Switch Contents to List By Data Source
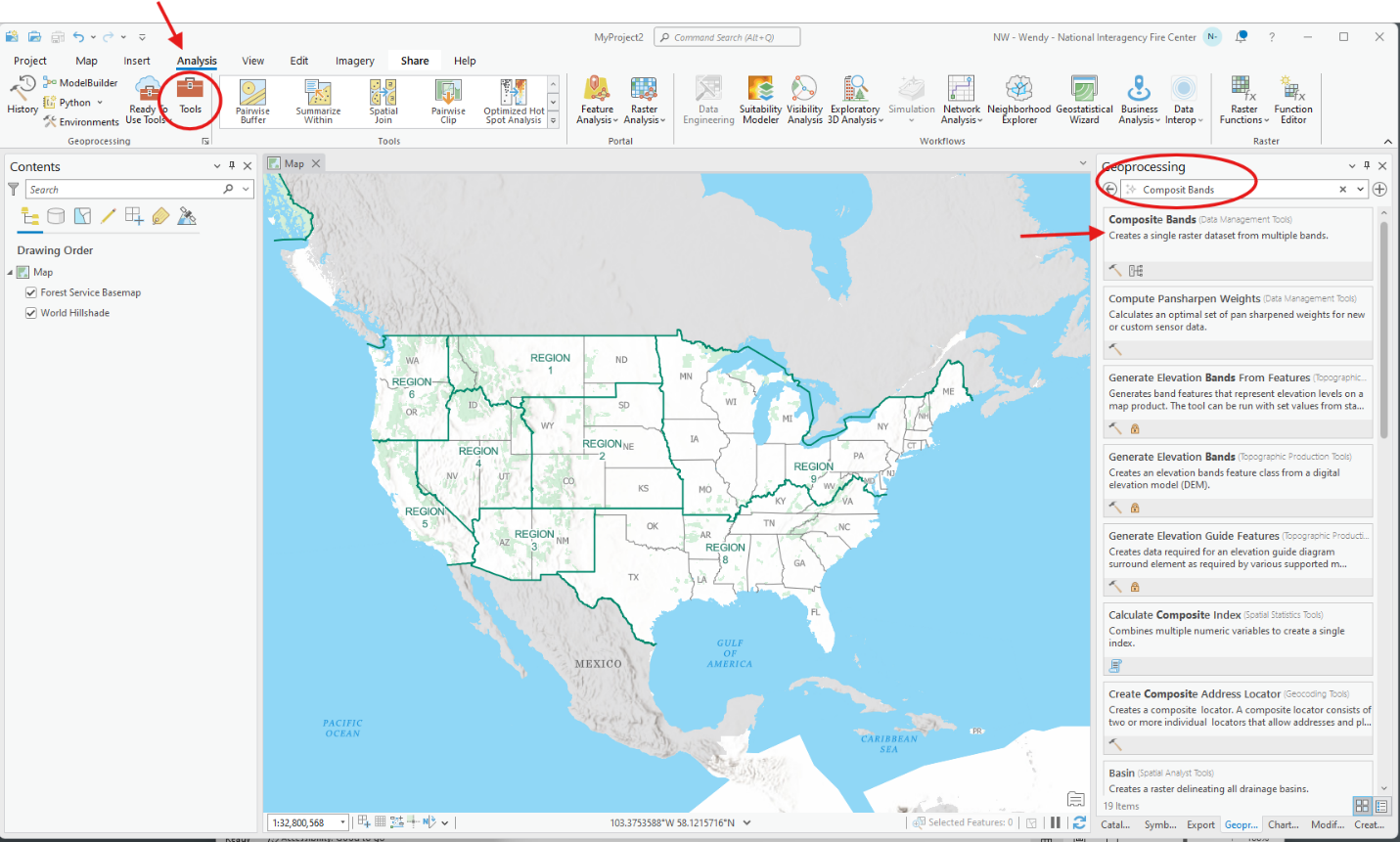The height and width of the screenshot is (842, 1400). [x=56, y=216]
